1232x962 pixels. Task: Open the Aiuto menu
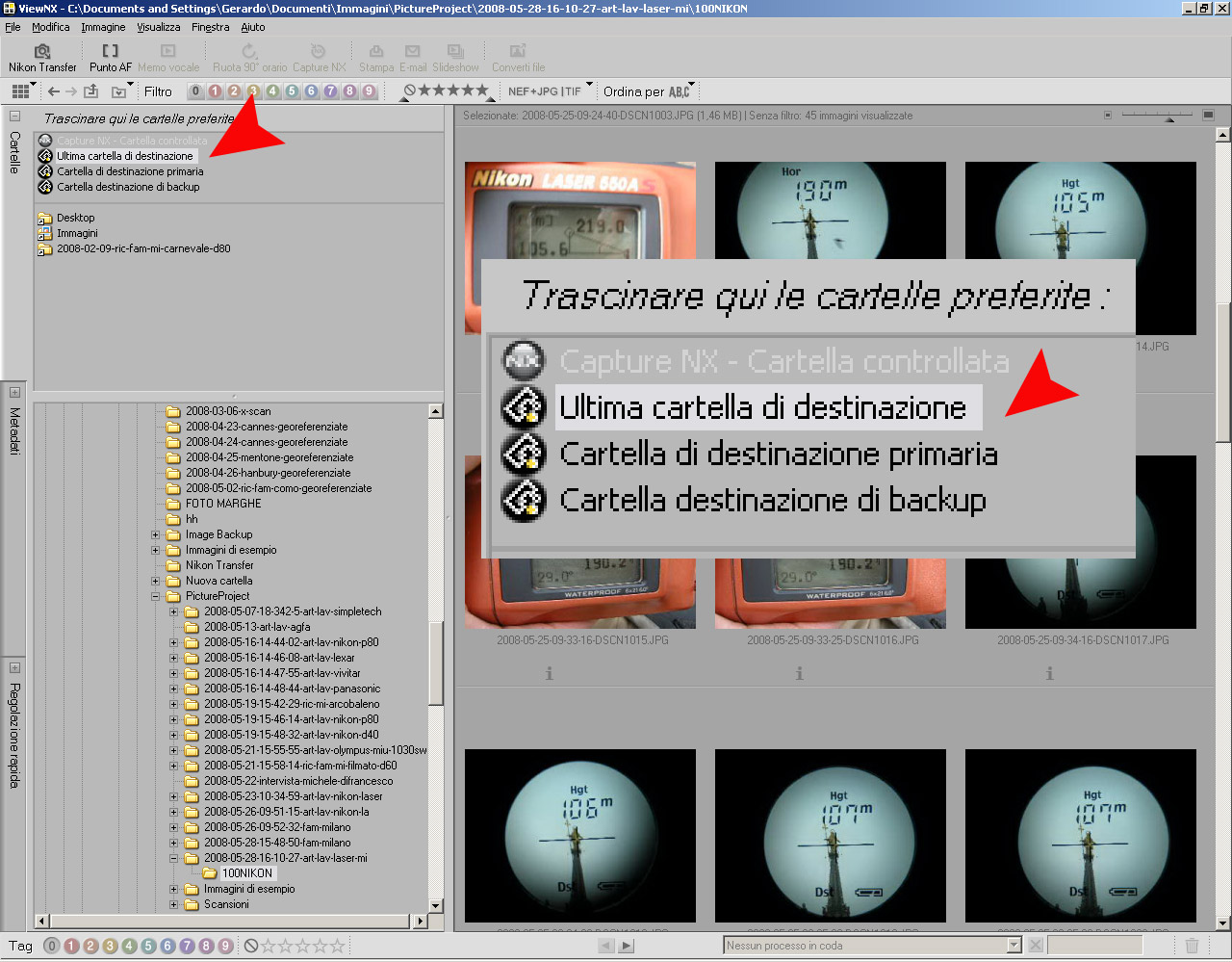(253, 27)
